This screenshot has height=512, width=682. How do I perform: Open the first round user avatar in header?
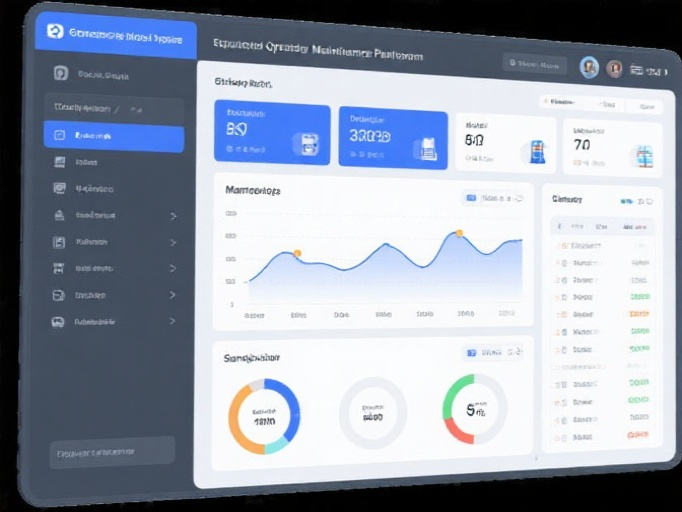[x=589, y=67]
